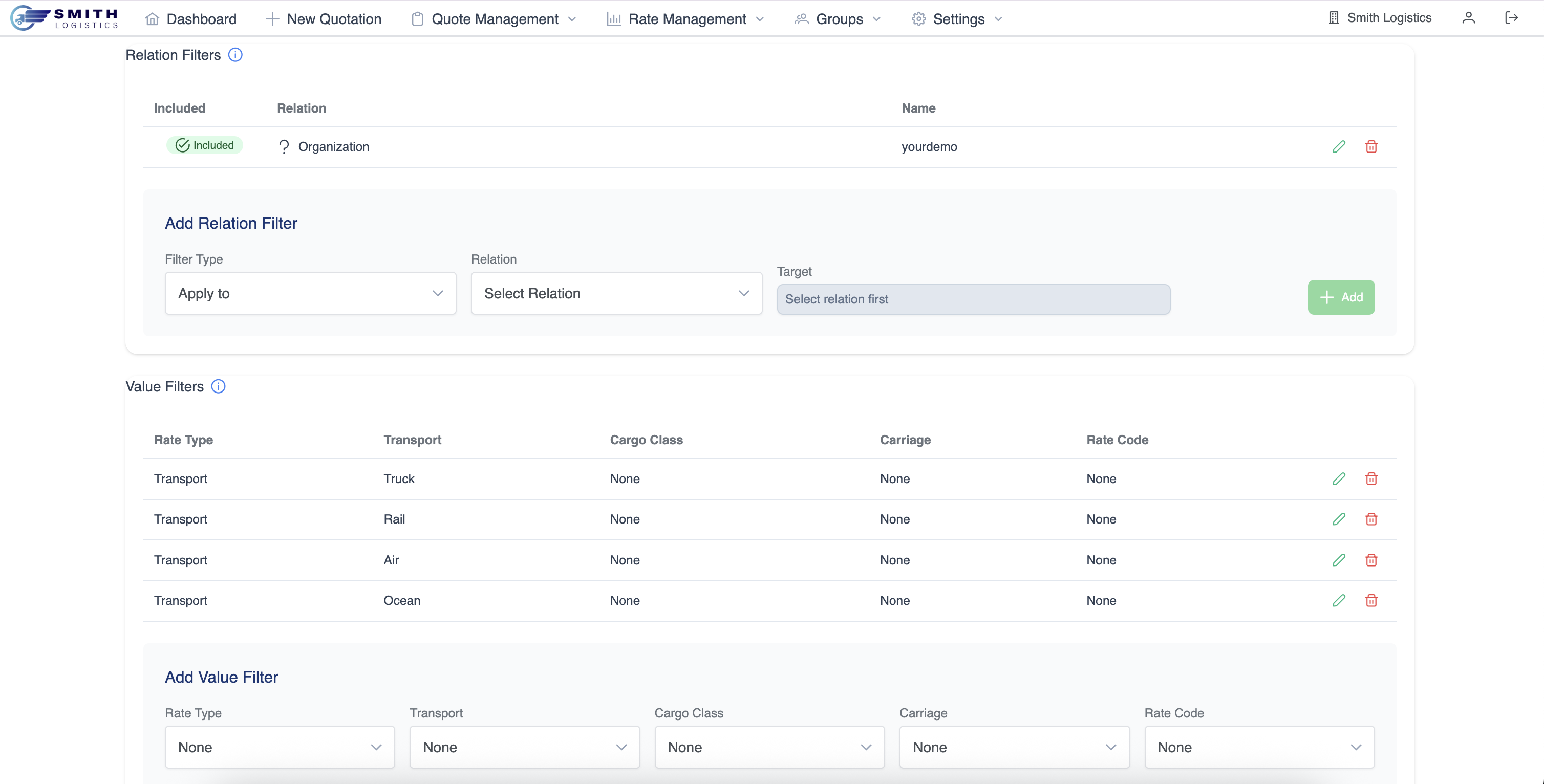Click the Relation Filters info icon
Image resolution: width=1544 pixels, height=784 pixels.
[235, 55]
